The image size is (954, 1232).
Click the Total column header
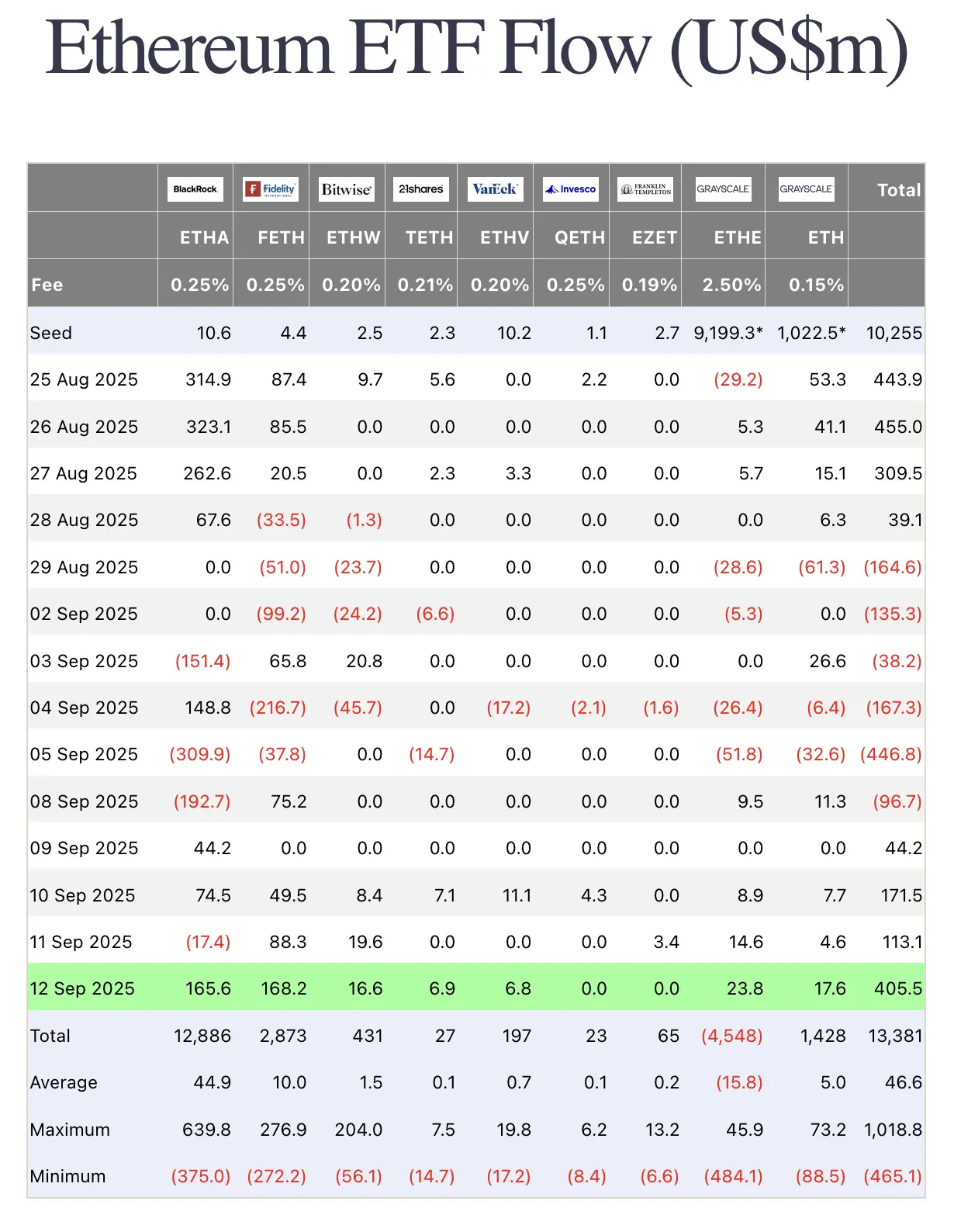[898, 190]
